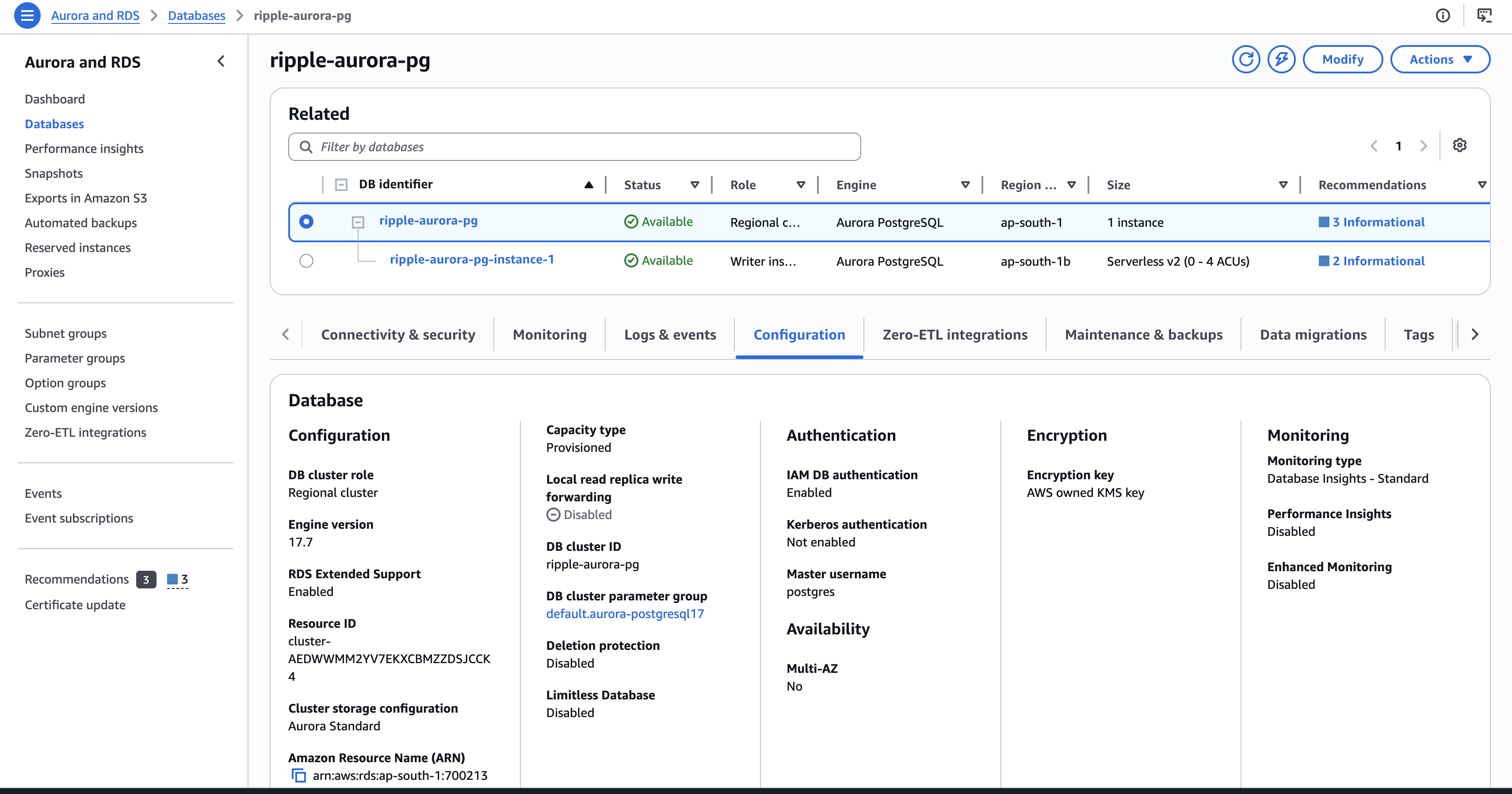Open table preferences gear icon
Screen dimensions: 1512x794
click(1460, 145)
